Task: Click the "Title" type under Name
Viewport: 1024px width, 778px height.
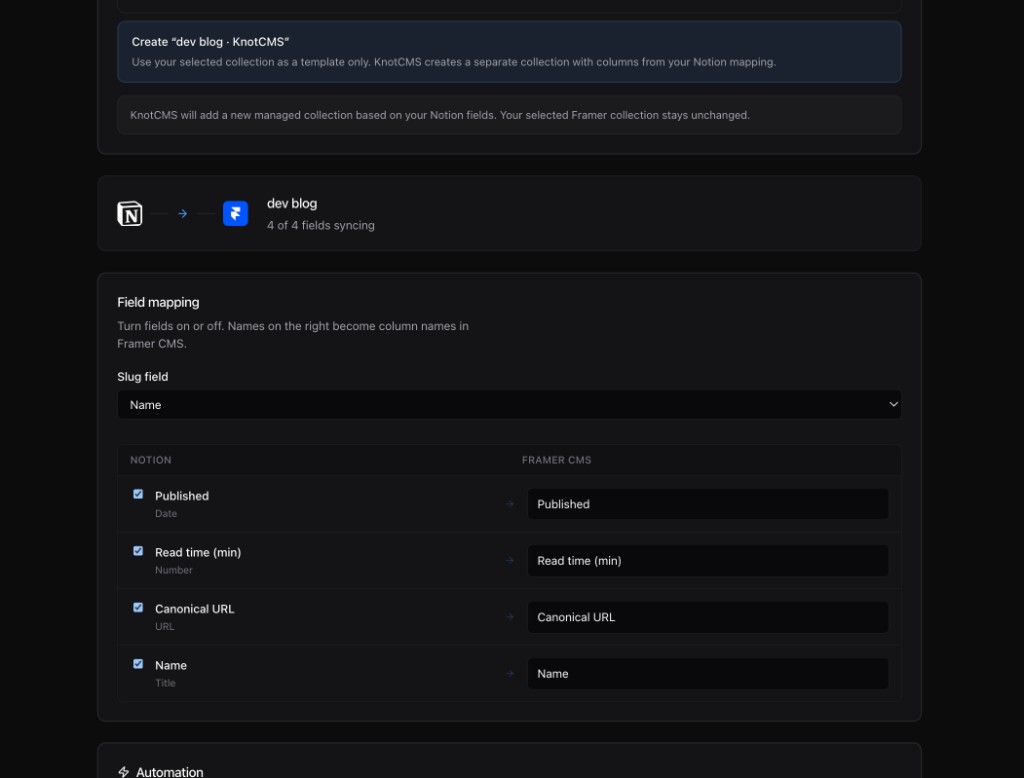Action: [165, 683]
